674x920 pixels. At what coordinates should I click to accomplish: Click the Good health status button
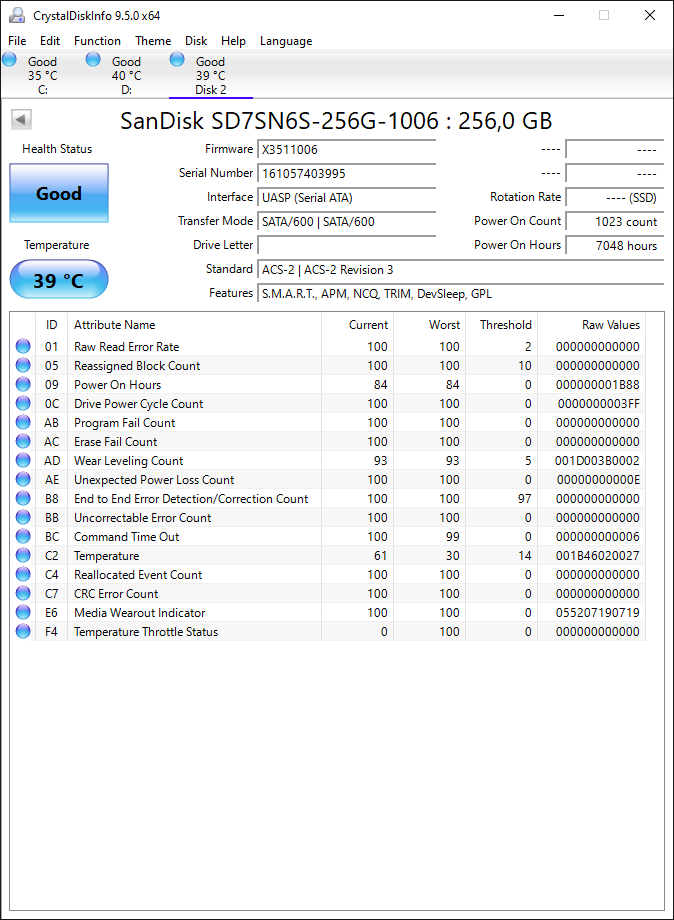pyautogui.click(x=59, y=193)
